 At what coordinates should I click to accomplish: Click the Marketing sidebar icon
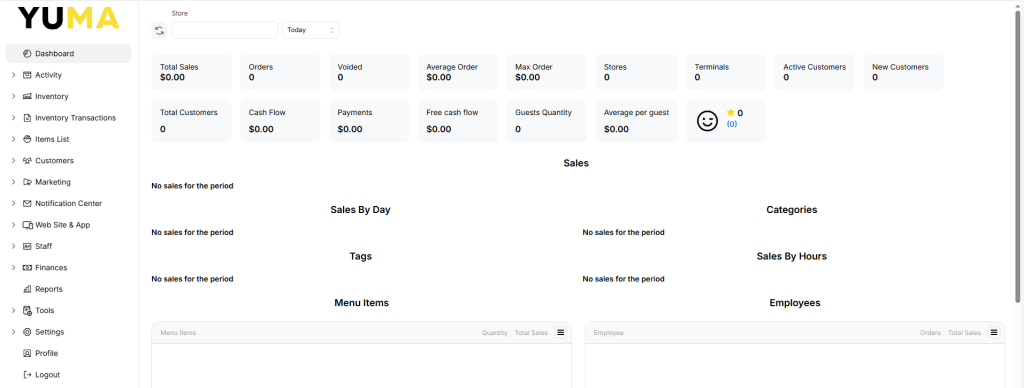pyautogui.click(x=27, y=182)
